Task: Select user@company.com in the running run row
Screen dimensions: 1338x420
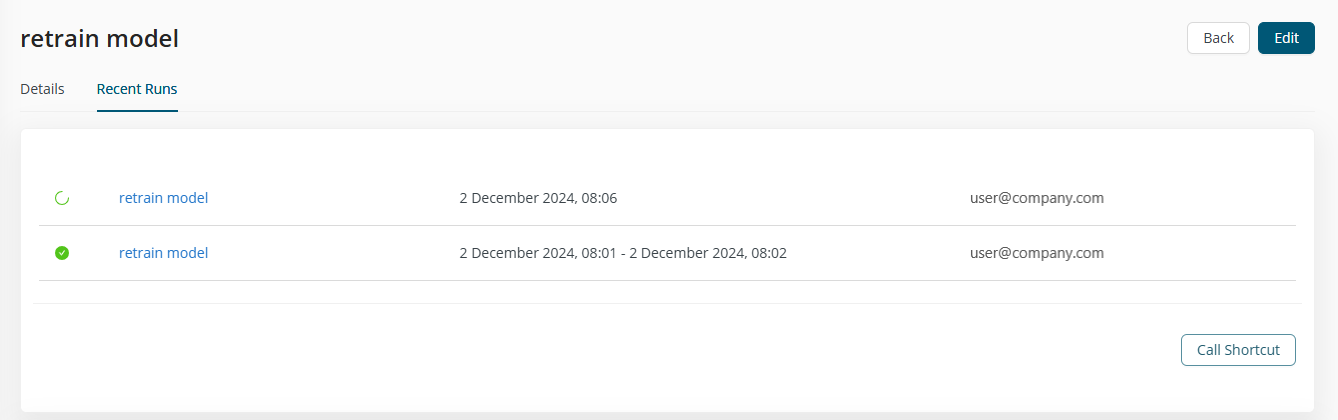Action: pyautogui.click(x=1037, y=198)
